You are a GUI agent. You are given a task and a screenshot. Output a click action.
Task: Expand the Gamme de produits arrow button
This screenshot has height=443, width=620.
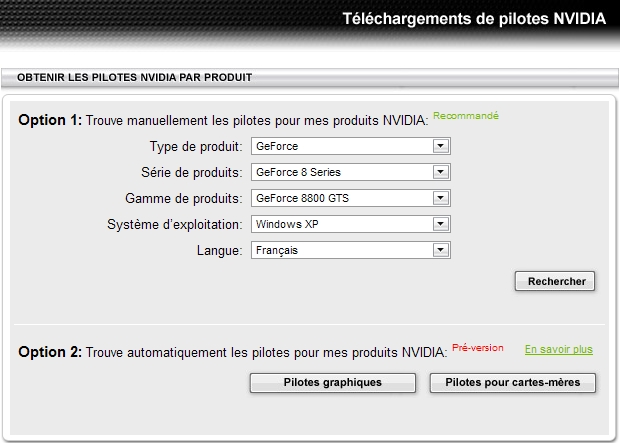(x=439, y=198)
